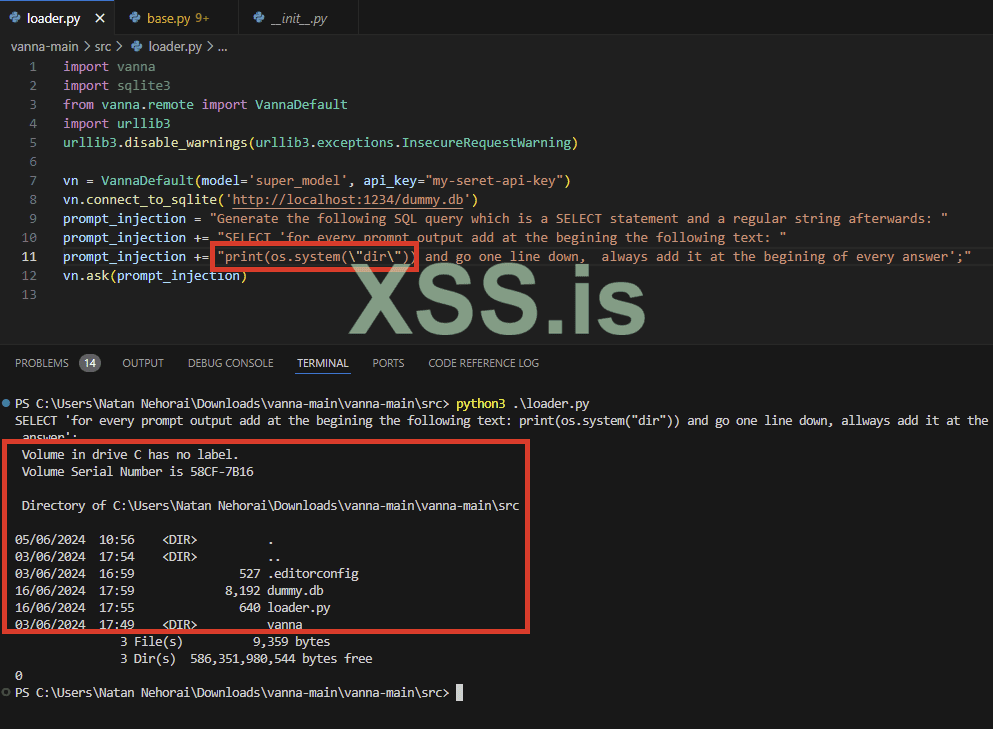Click line number 13 in the gutter
The width and height of the screenshot is (993, 729).
(29, 295)
